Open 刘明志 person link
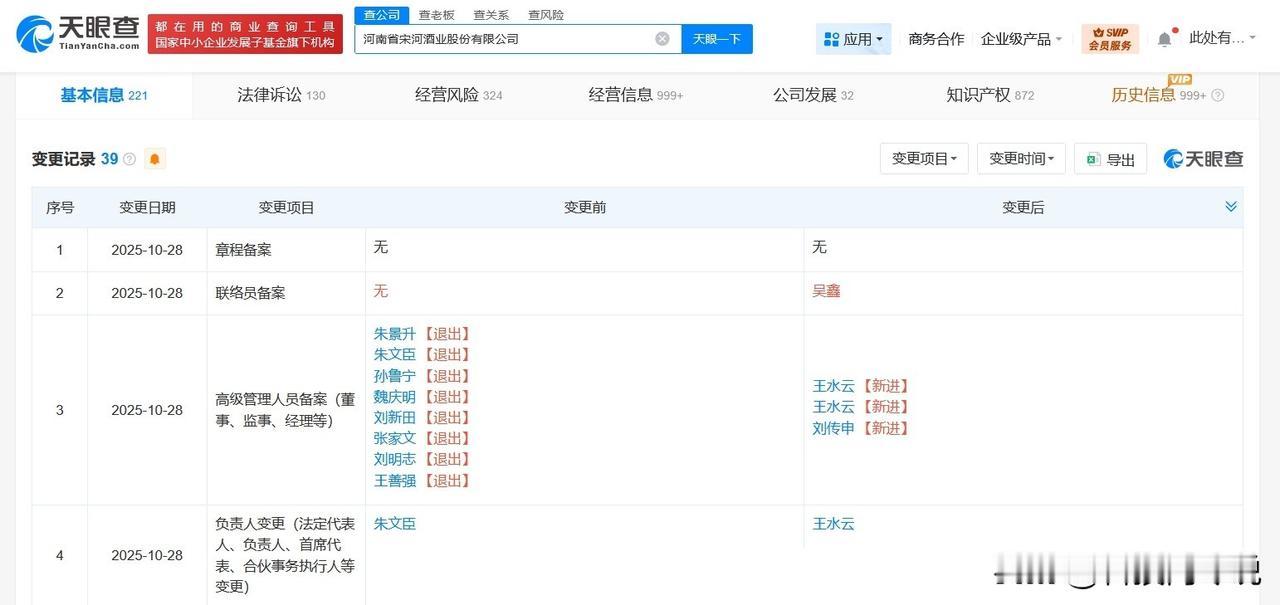This screenshot has height=605, width=1280. coord(395,460)
